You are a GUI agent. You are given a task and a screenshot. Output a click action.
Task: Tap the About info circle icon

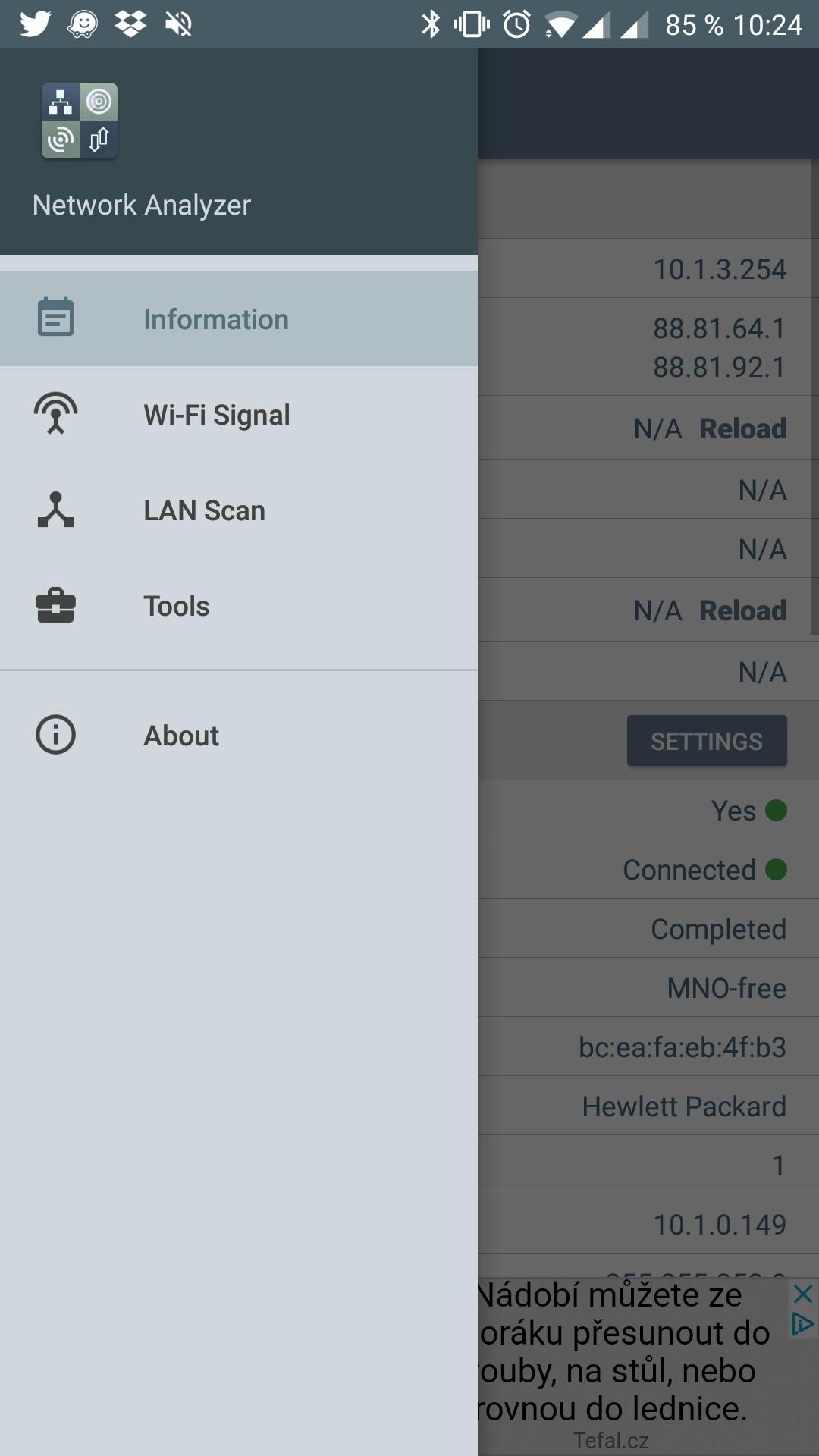point(55,735)
